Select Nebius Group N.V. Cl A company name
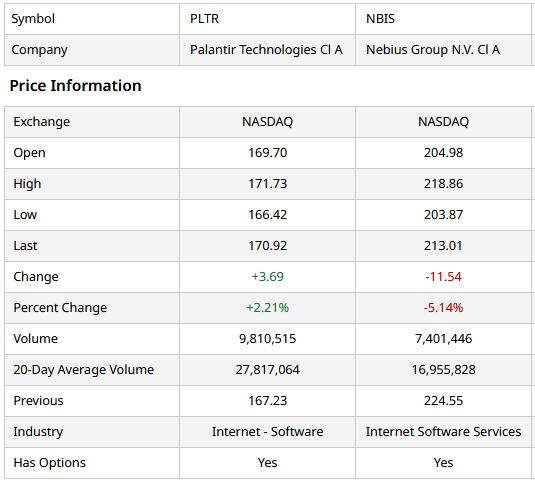This screenshot has width=535, height=485. coord(433,50)
